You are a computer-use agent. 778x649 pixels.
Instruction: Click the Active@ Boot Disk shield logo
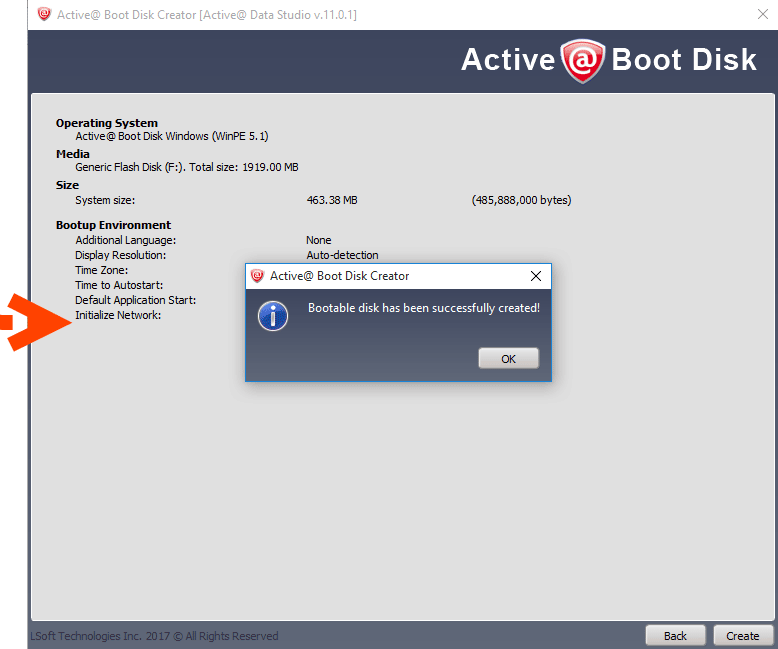click(x=583, y=61)
